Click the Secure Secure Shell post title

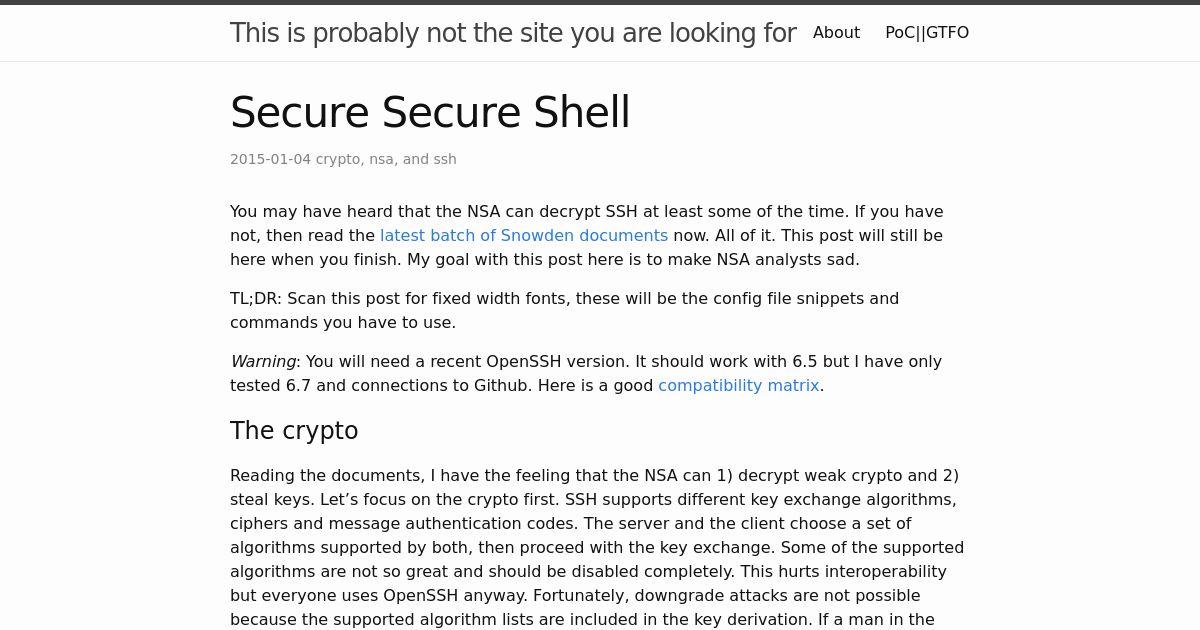tap(430, 112)
